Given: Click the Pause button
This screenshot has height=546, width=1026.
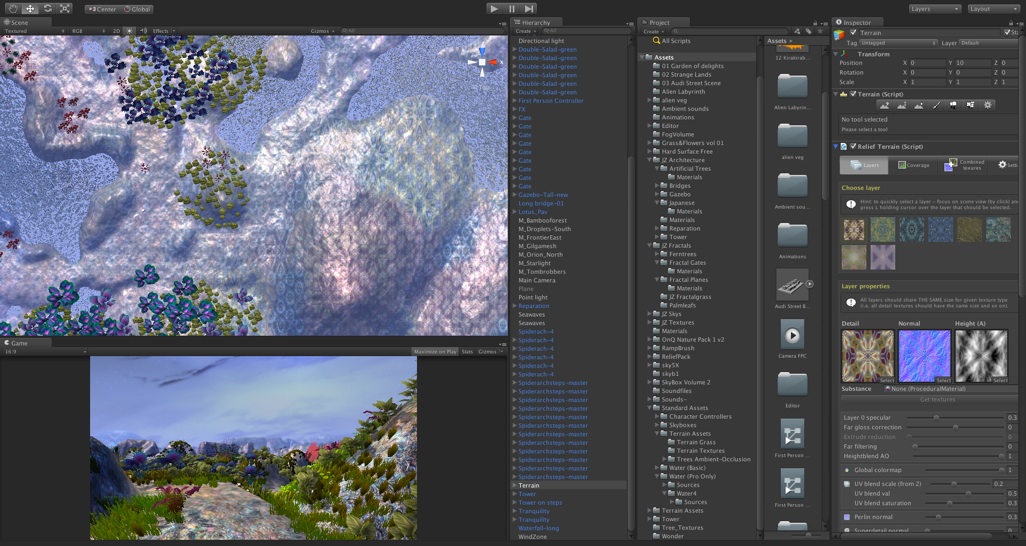Looking at the screenshot, I should (x=512, y=8).
